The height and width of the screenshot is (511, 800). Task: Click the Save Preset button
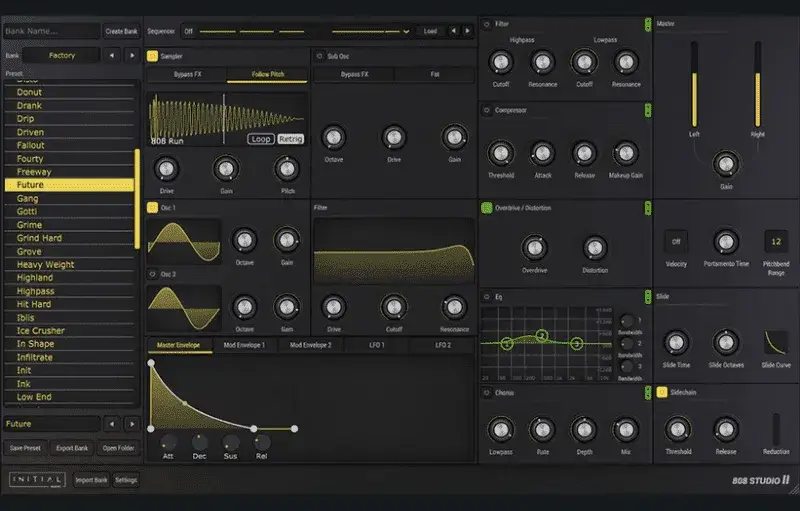pyautogui.click(x=25, y=448)
